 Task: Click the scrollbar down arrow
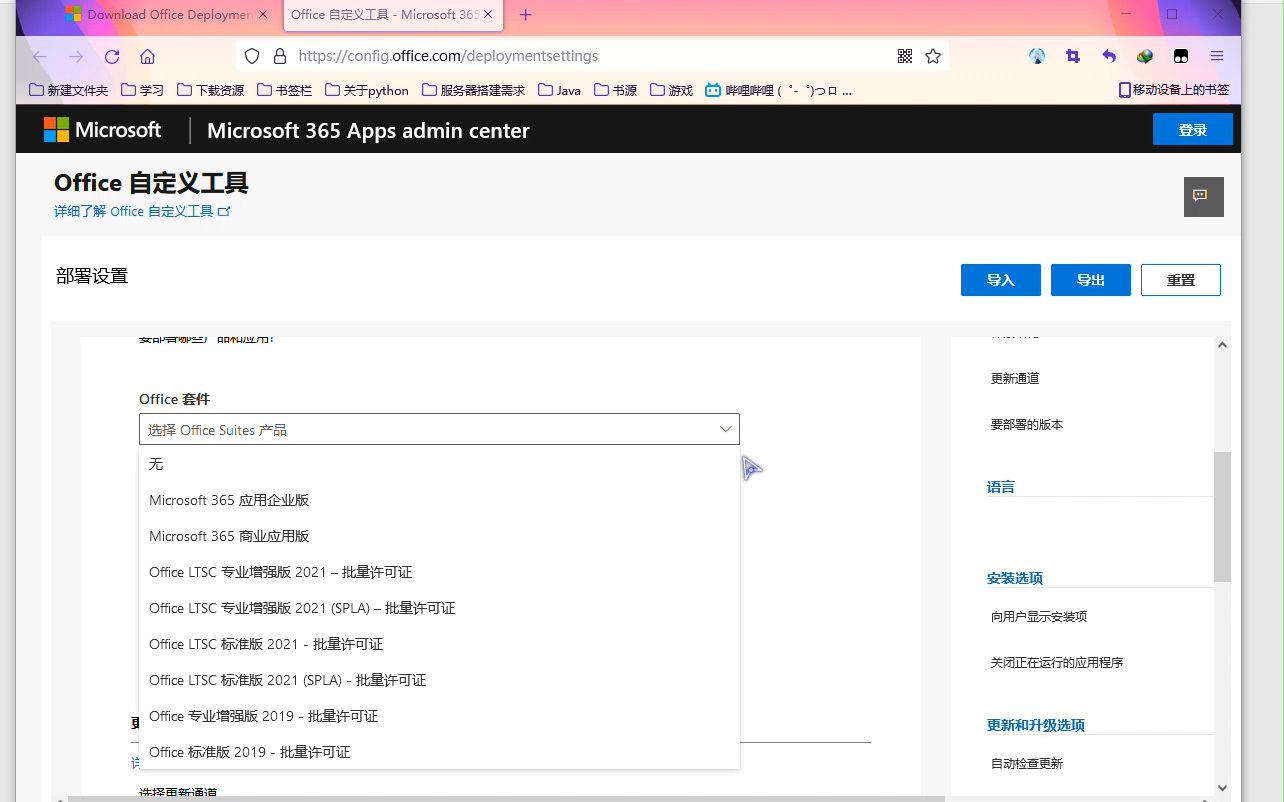(1222, 788)
